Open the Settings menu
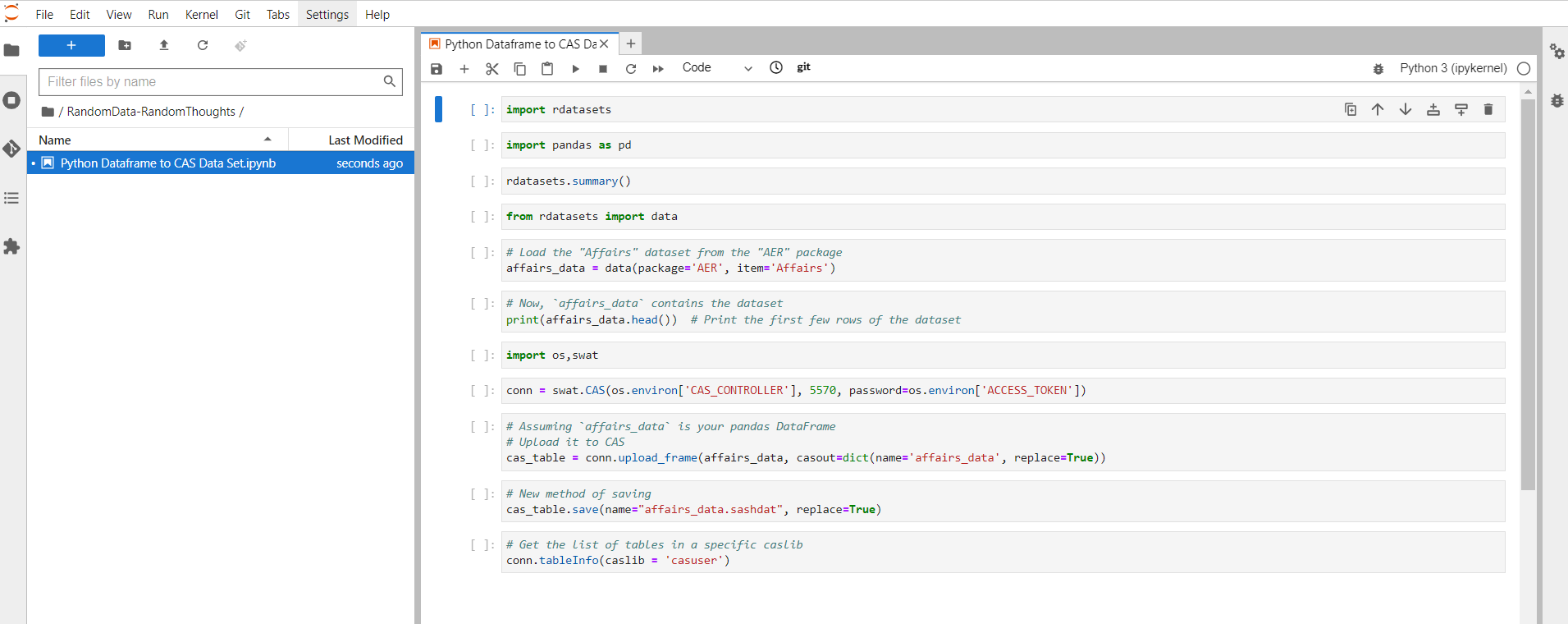1568x624 pixels. (x=327, y=14)
